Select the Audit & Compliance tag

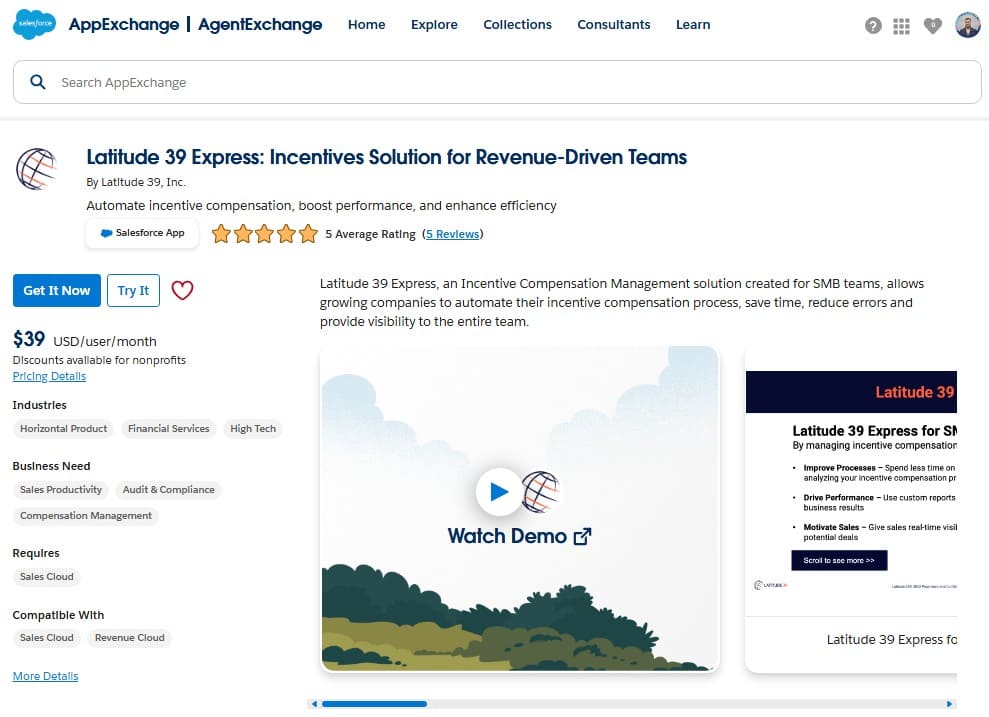(x=168, y=490)
